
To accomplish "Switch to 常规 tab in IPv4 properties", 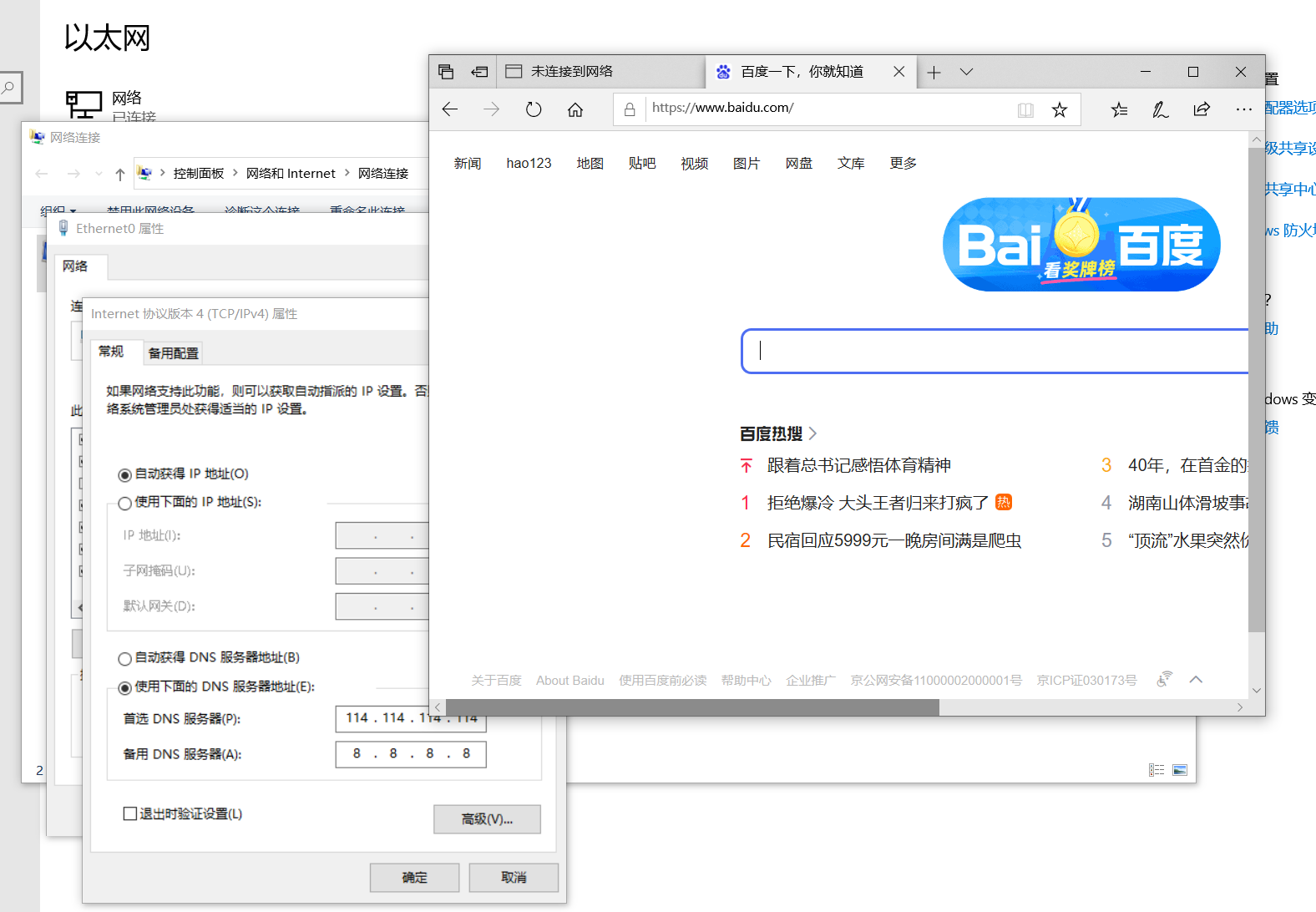I will 111,352.
